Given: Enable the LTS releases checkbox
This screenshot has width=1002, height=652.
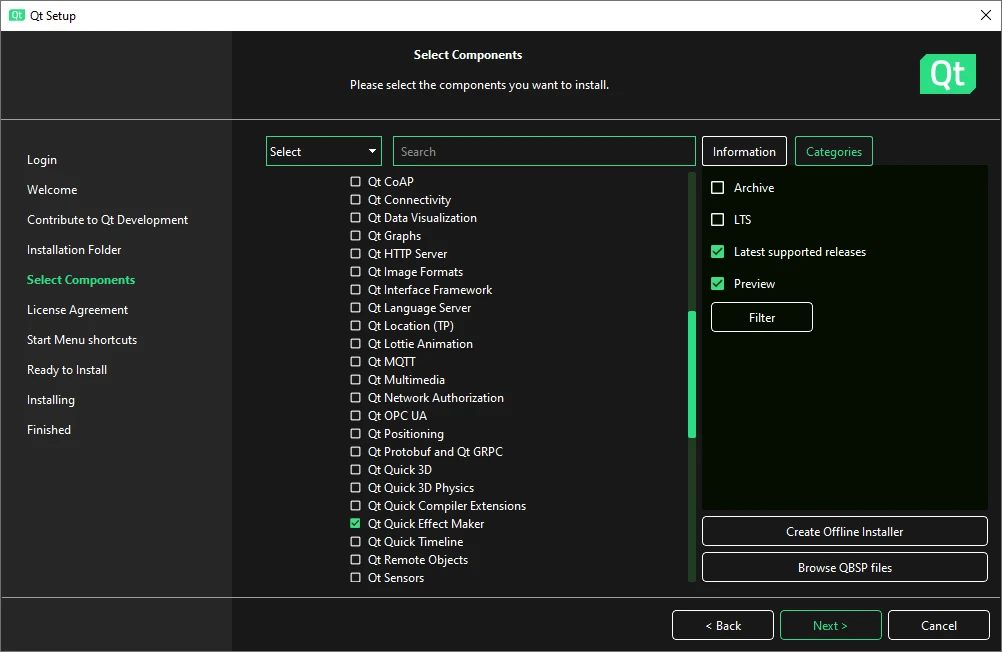Looking at the screenshot, I should (717, 219).
